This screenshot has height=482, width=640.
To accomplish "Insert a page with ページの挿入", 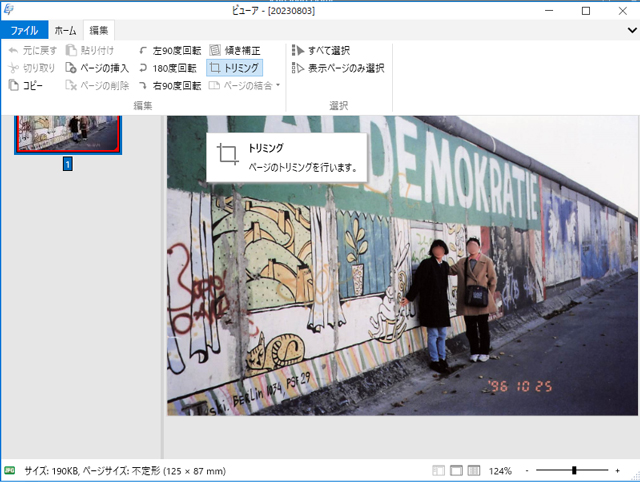I will tap(97, 68).
